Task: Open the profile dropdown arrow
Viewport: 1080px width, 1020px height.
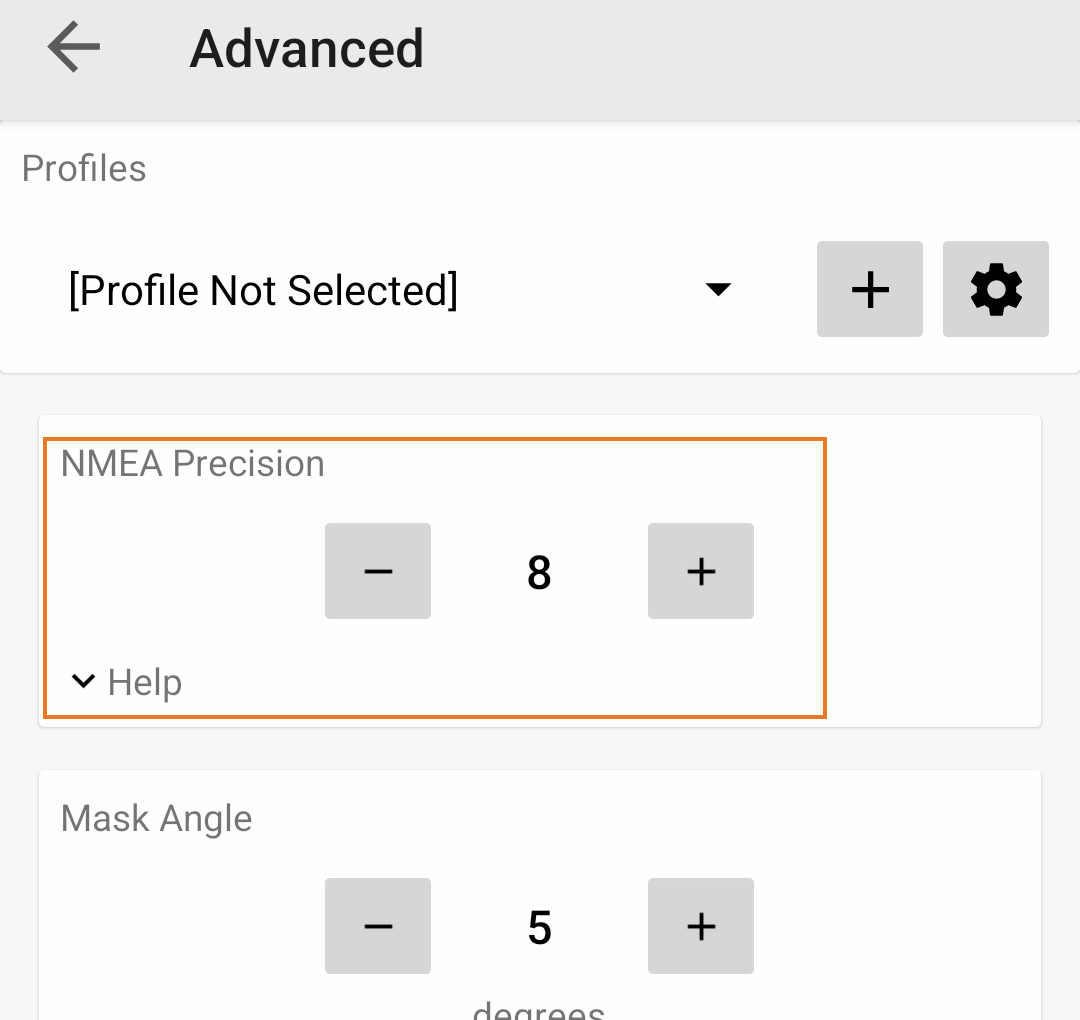Action: [718, 290]
